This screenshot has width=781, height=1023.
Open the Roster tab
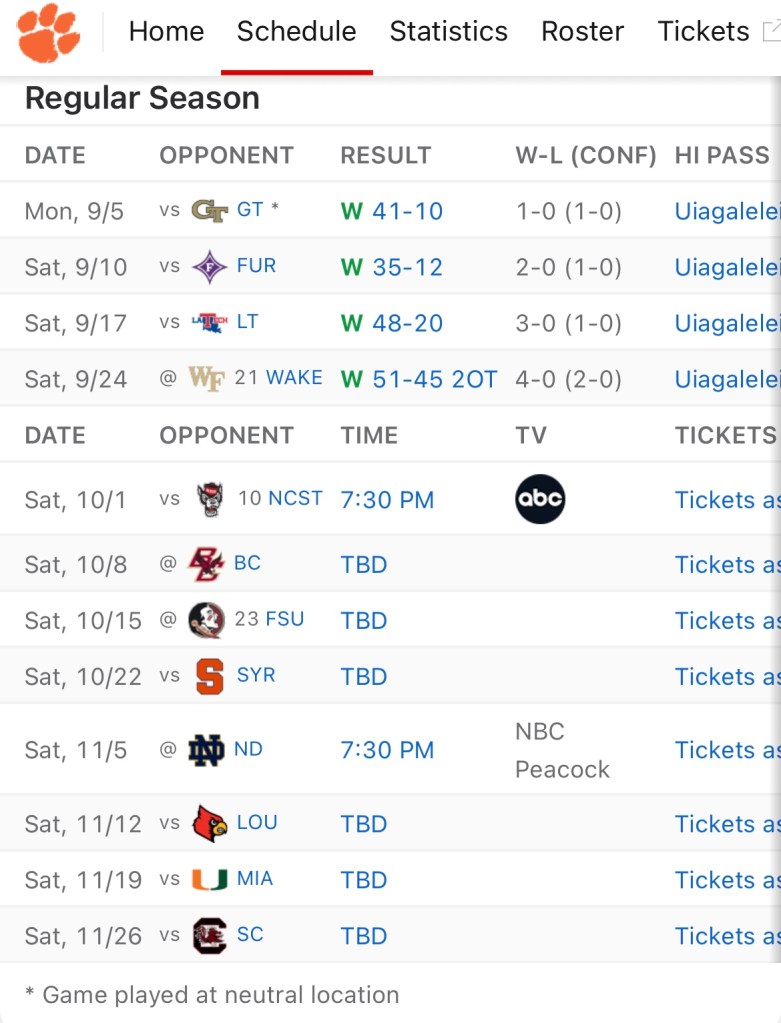(x=582, y=32)
